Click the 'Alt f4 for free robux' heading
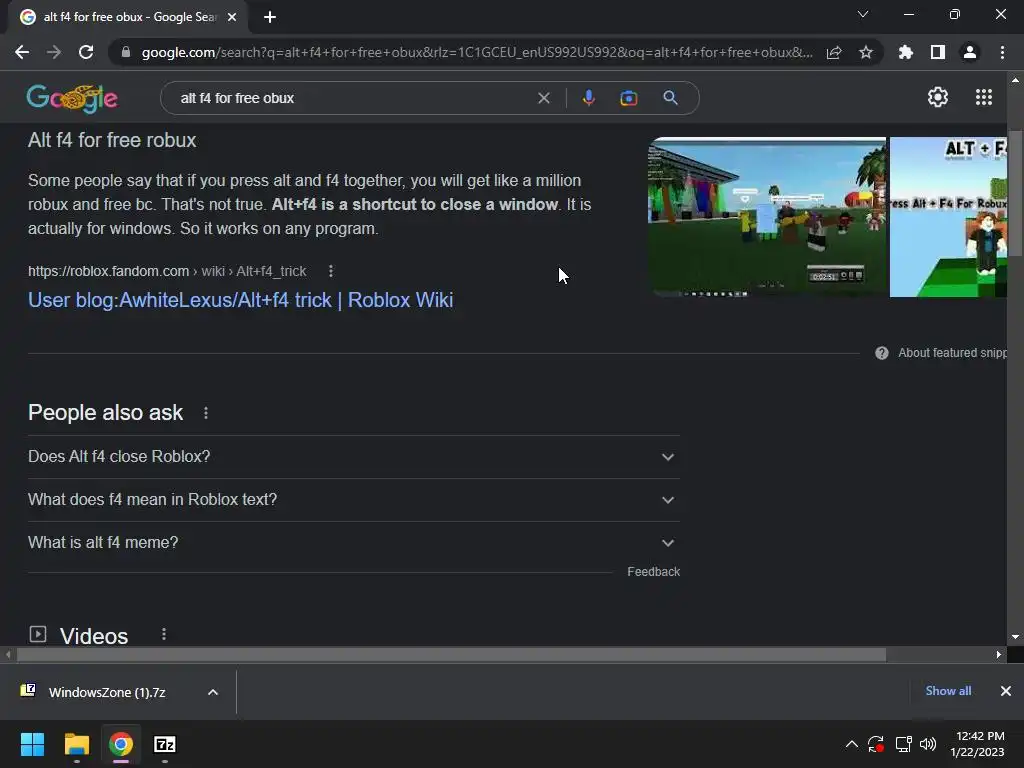This screenshot has height=768, width=1024. point(112,140)
